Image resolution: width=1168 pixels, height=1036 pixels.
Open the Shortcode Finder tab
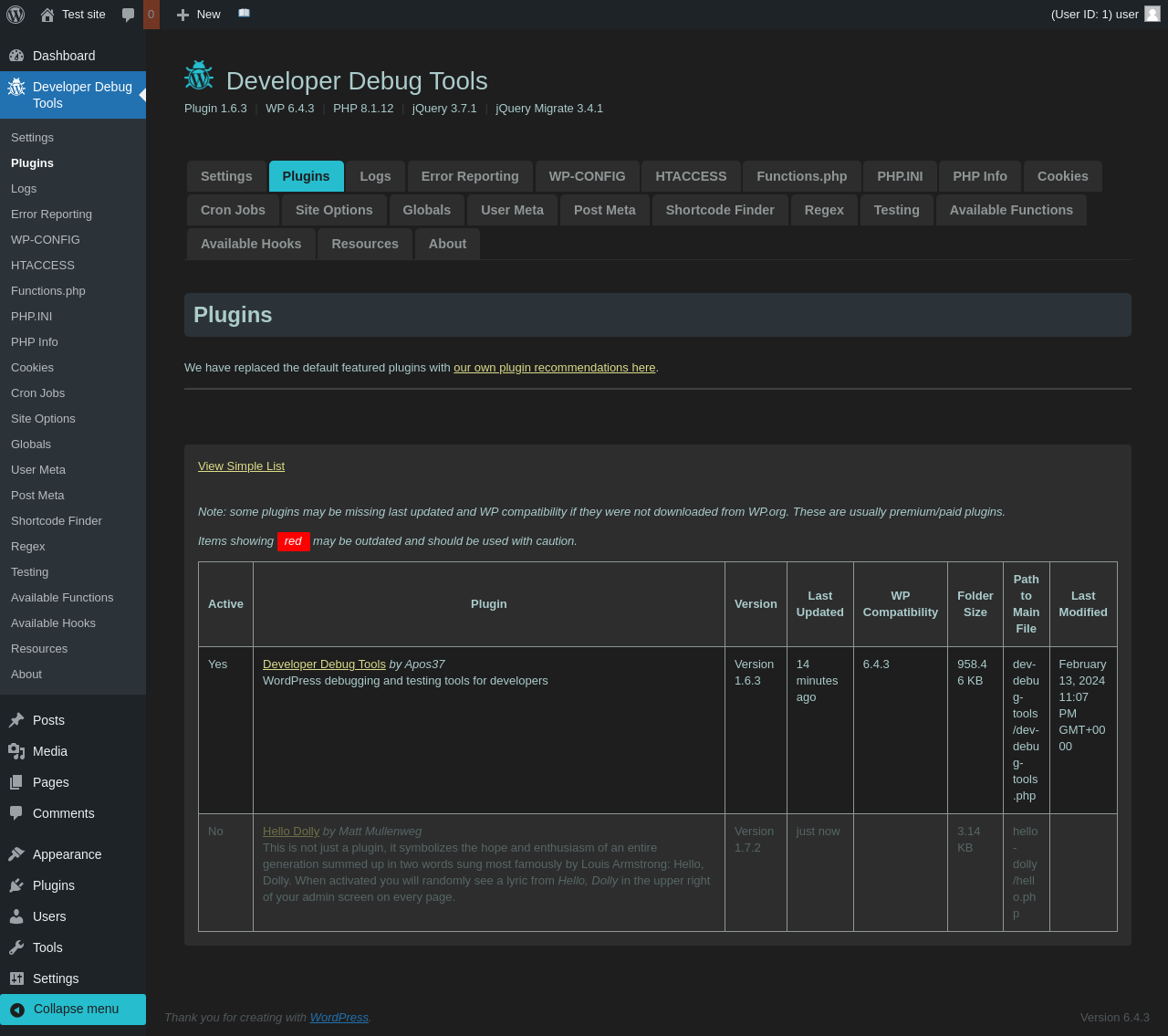click(719, 210)
